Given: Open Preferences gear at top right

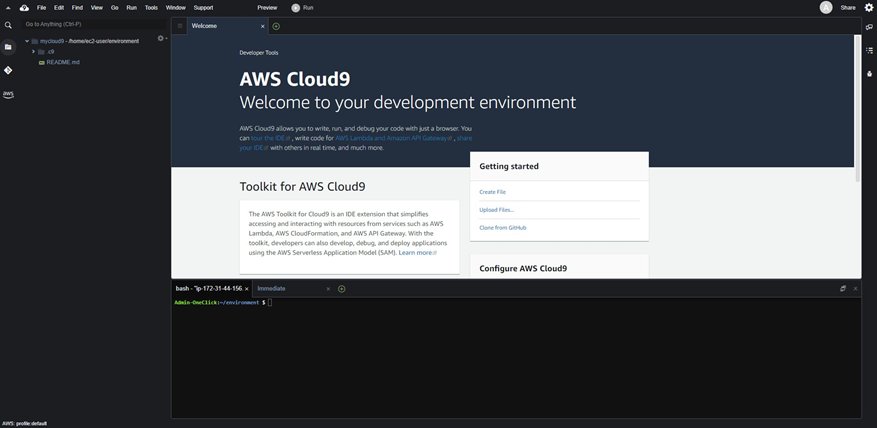Looking at the screenshot, I should click(869, 8).
